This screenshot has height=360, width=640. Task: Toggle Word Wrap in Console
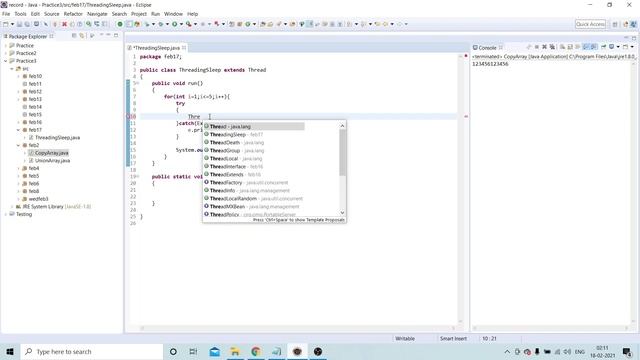(x=578, y=47)
